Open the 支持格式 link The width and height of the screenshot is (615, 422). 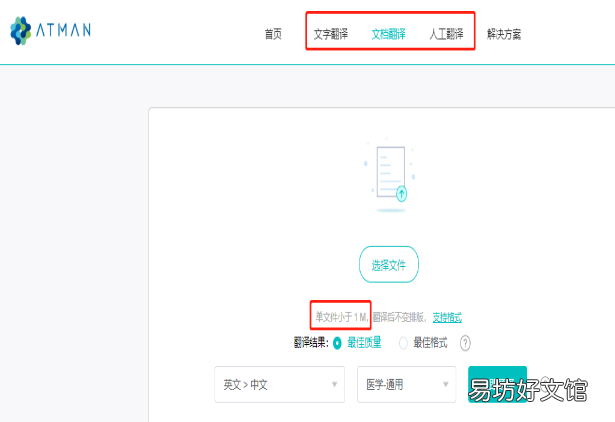[x=447, y=317]
